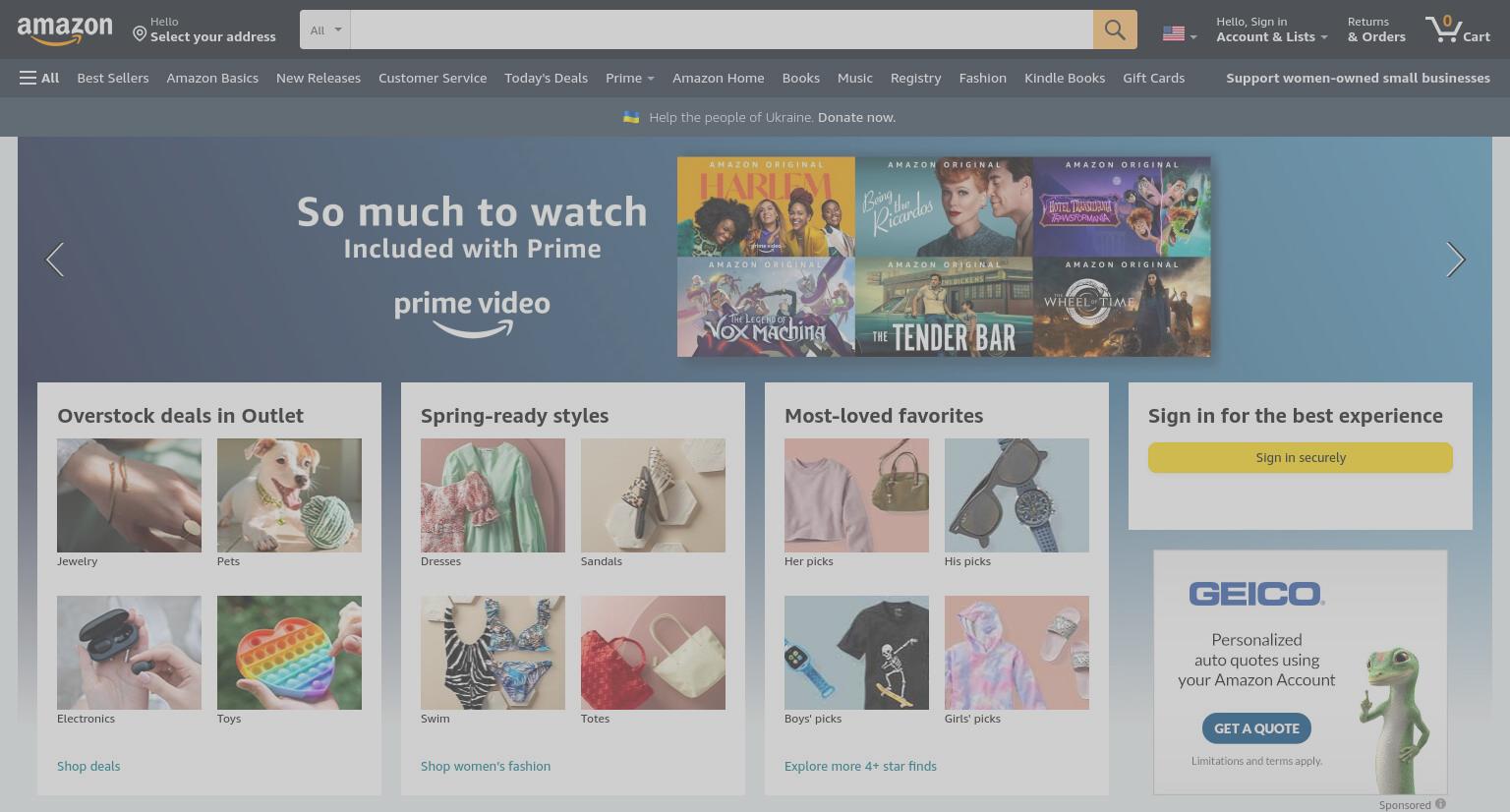Viewport: 1510px width, 812px height.
Task: Open Kindle Books
Action: (1065, 78)
